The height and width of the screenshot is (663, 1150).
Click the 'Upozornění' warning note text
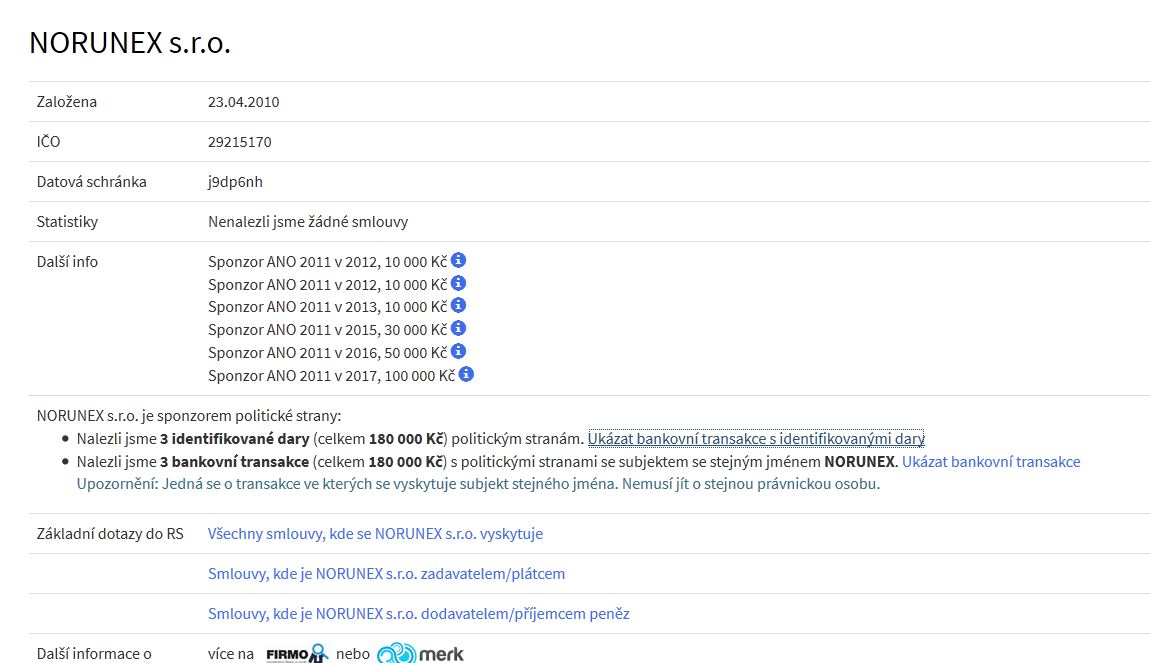pos(478,484)
